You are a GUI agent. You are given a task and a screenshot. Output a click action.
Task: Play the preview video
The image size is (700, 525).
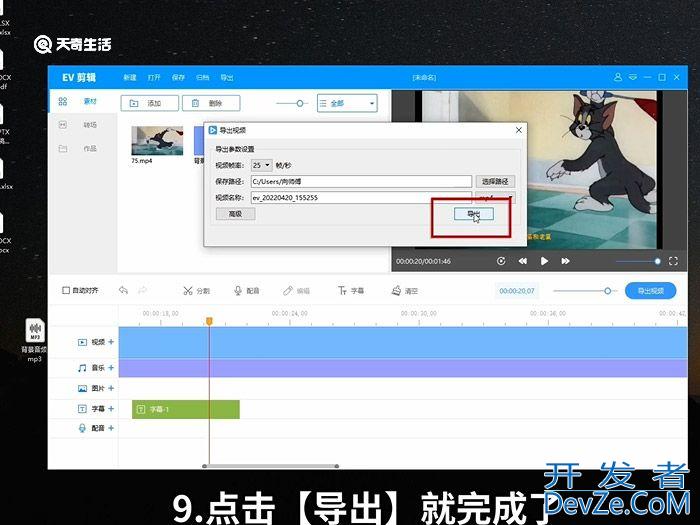(x=544, y=261)
